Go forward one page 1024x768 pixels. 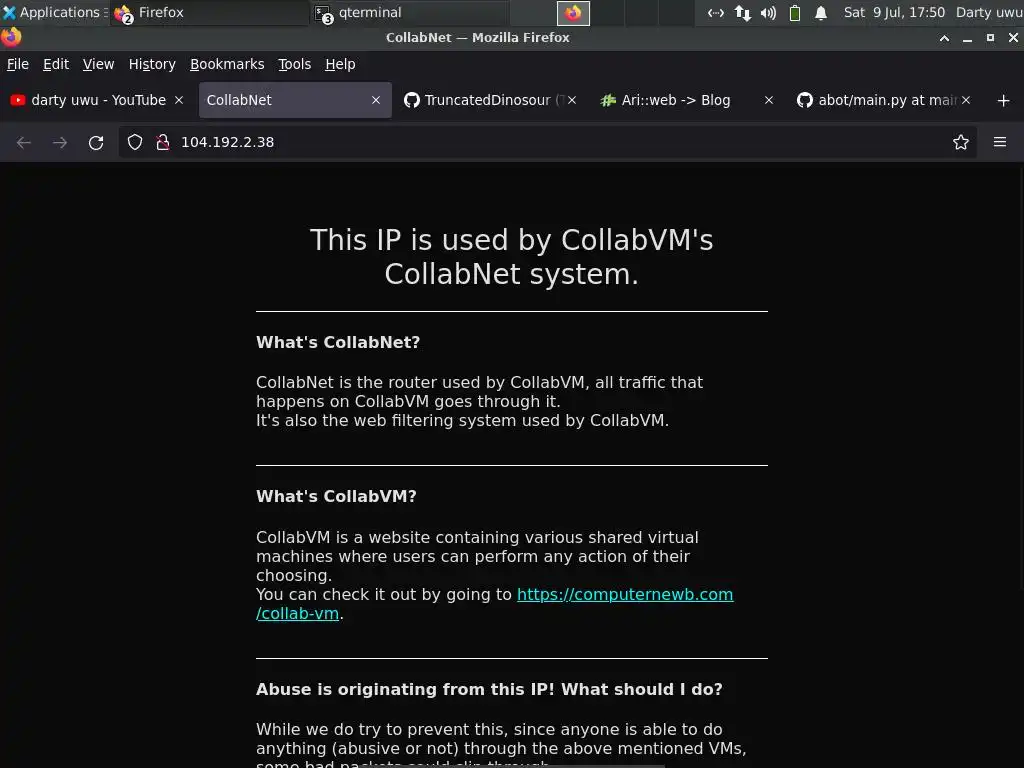pos(59,142)
